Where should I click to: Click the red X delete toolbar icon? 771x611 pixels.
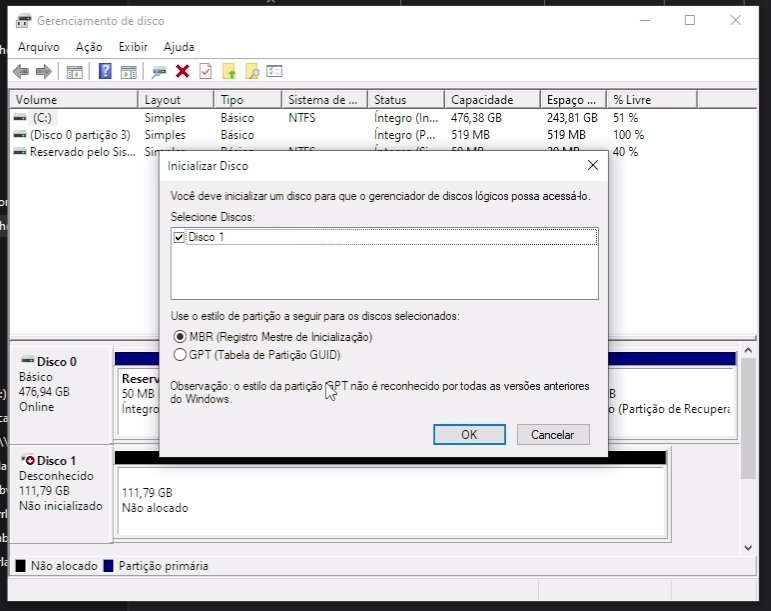click(182, 71)
